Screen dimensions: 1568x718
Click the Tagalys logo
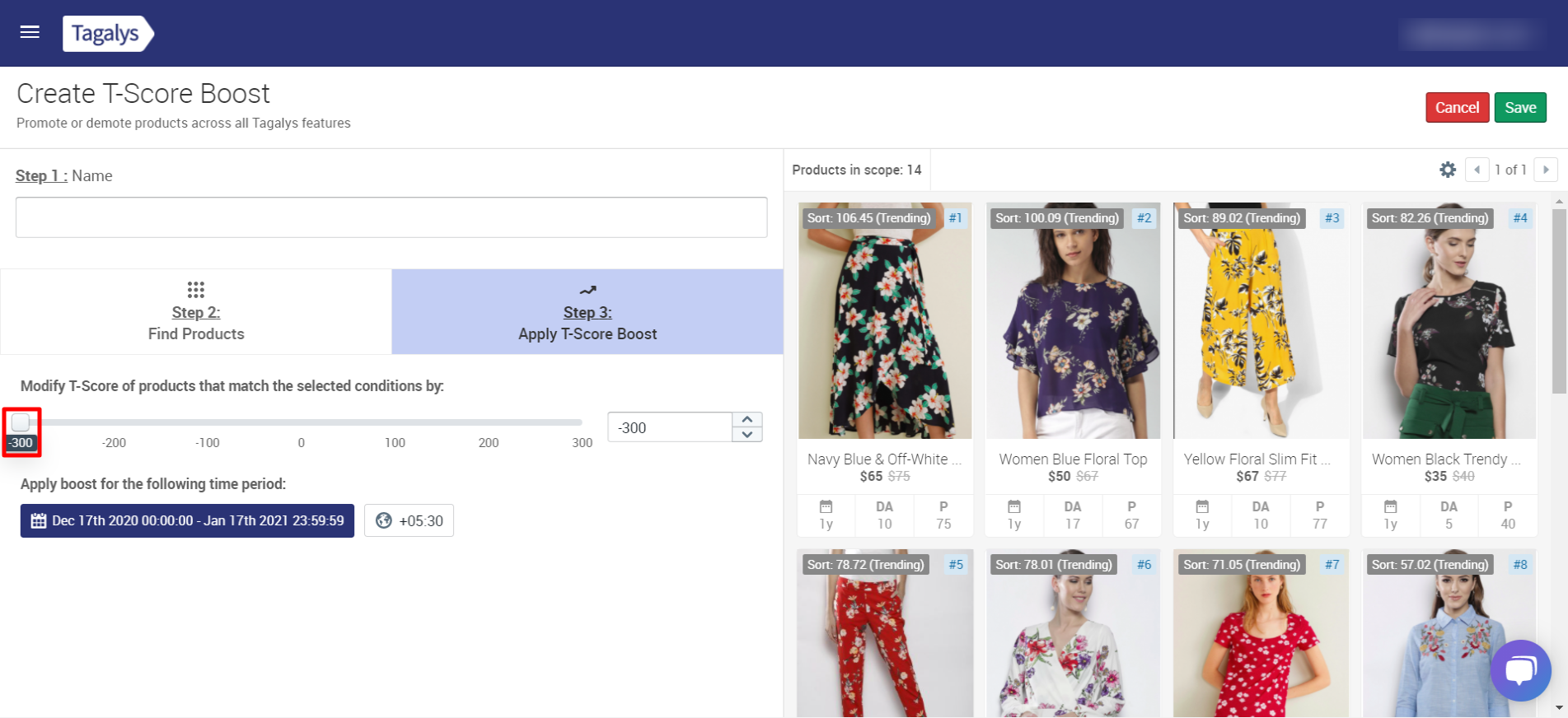pos(108,34)
